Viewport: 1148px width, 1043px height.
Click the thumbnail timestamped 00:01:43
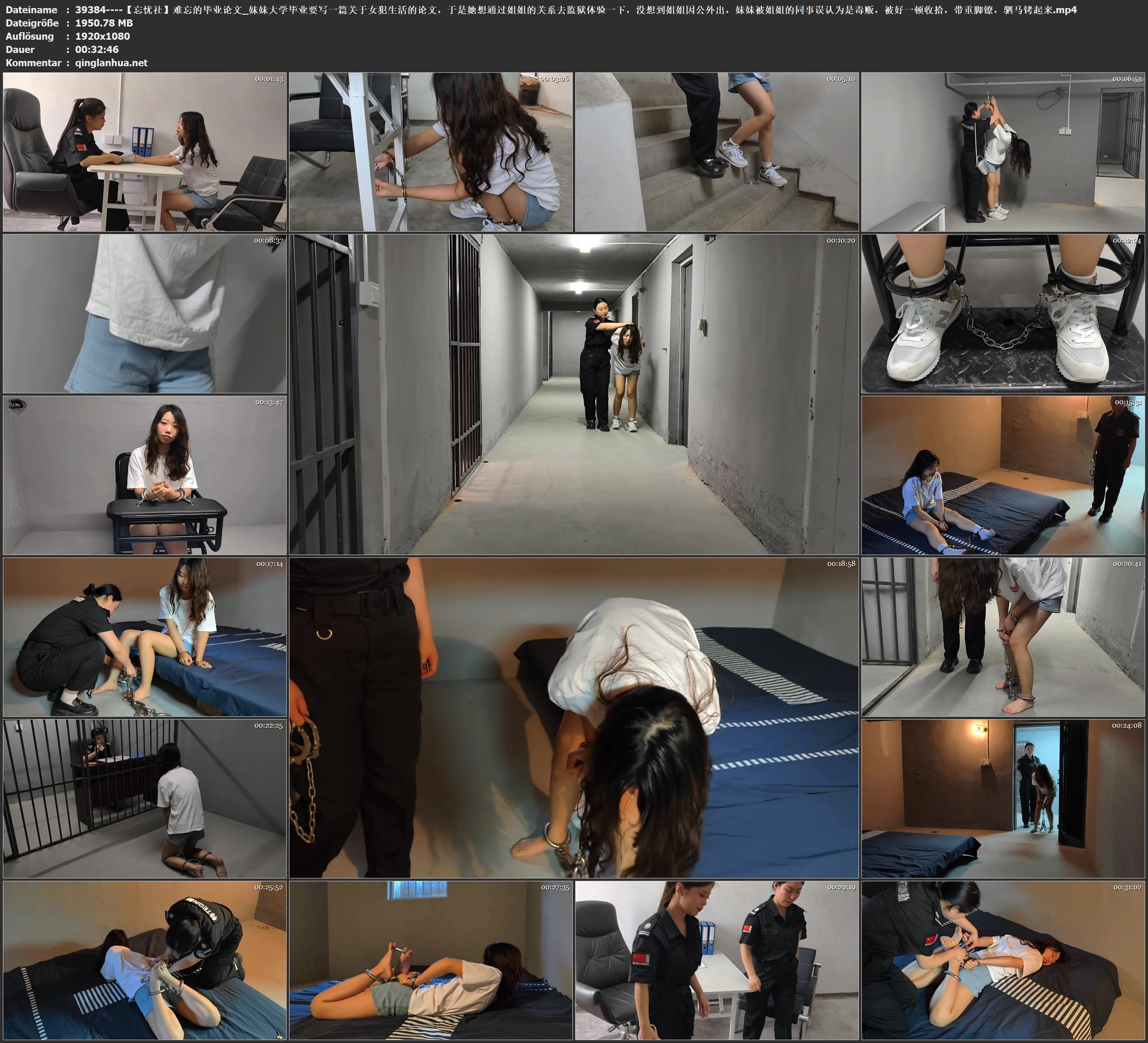pyautogui.click(x=145, y=152)
